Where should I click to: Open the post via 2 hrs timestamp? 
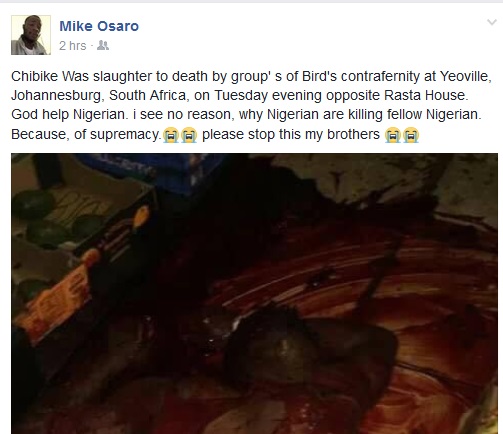click(73, 46)
